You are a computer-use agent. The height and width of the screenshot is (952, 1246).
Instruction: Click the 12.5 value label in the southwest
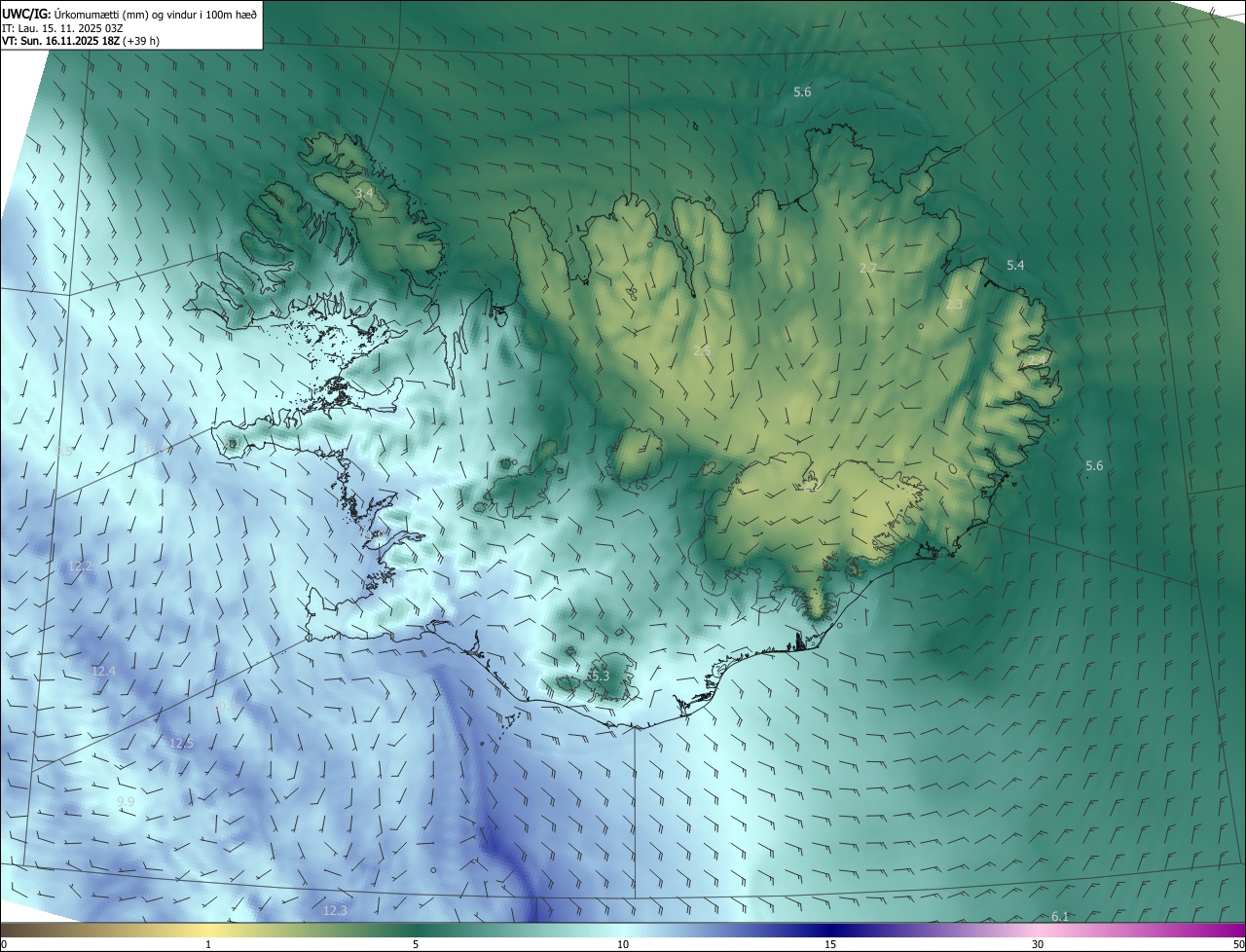(x=181, y=743)
